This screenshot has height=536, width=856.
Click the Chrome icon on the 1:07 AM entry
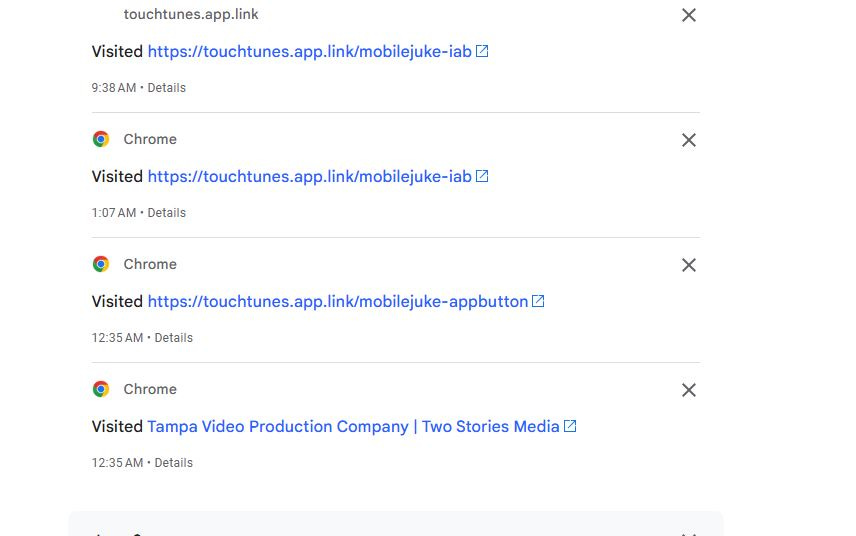[x=101, y=139]
